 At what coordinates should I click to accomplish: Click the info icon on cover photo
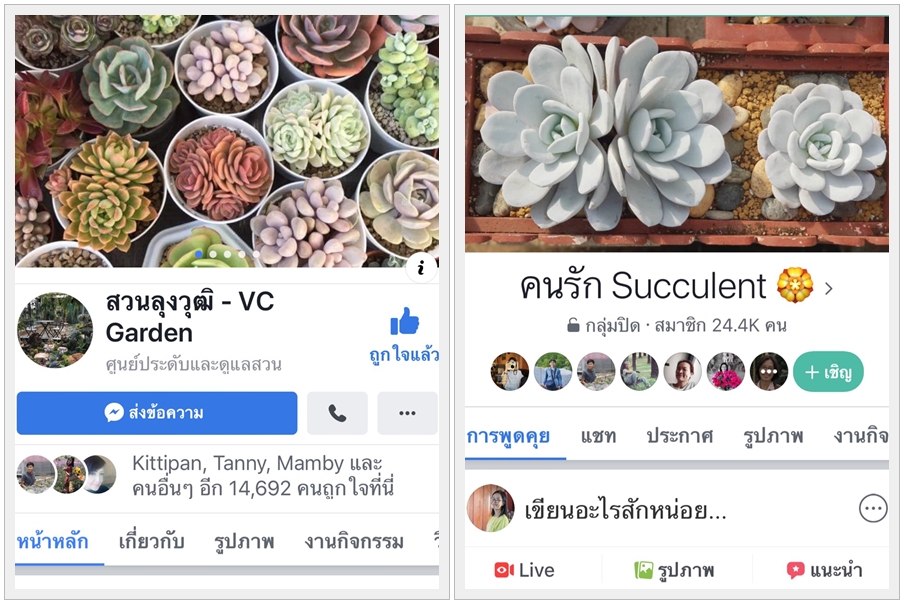click(421, 267)
